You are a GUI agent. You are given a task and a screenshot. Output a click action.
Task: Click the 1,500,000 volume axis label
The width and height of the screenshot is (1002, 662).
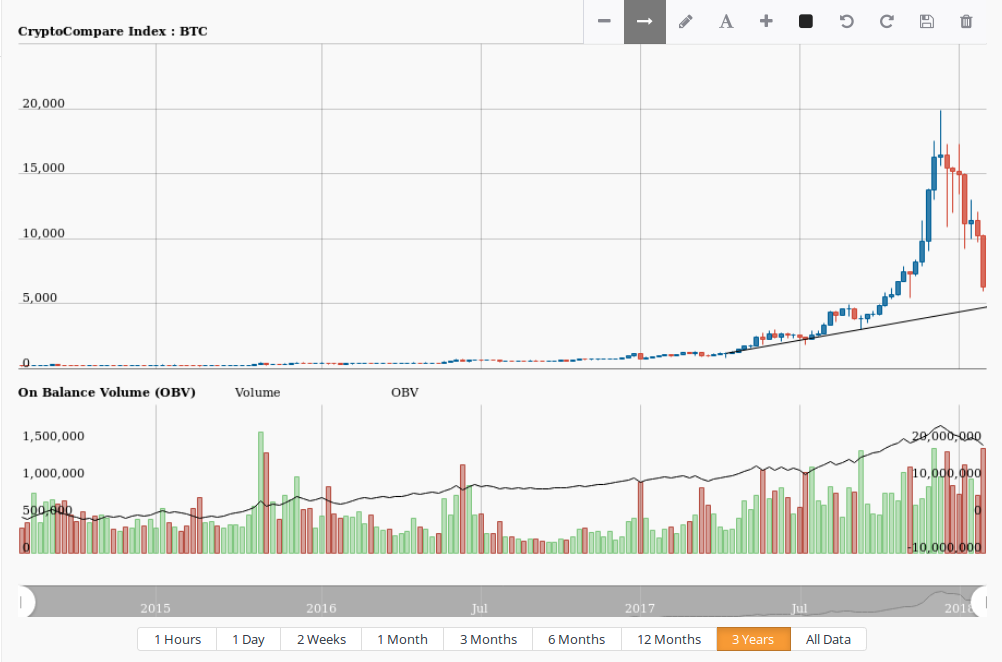[54, 436]
